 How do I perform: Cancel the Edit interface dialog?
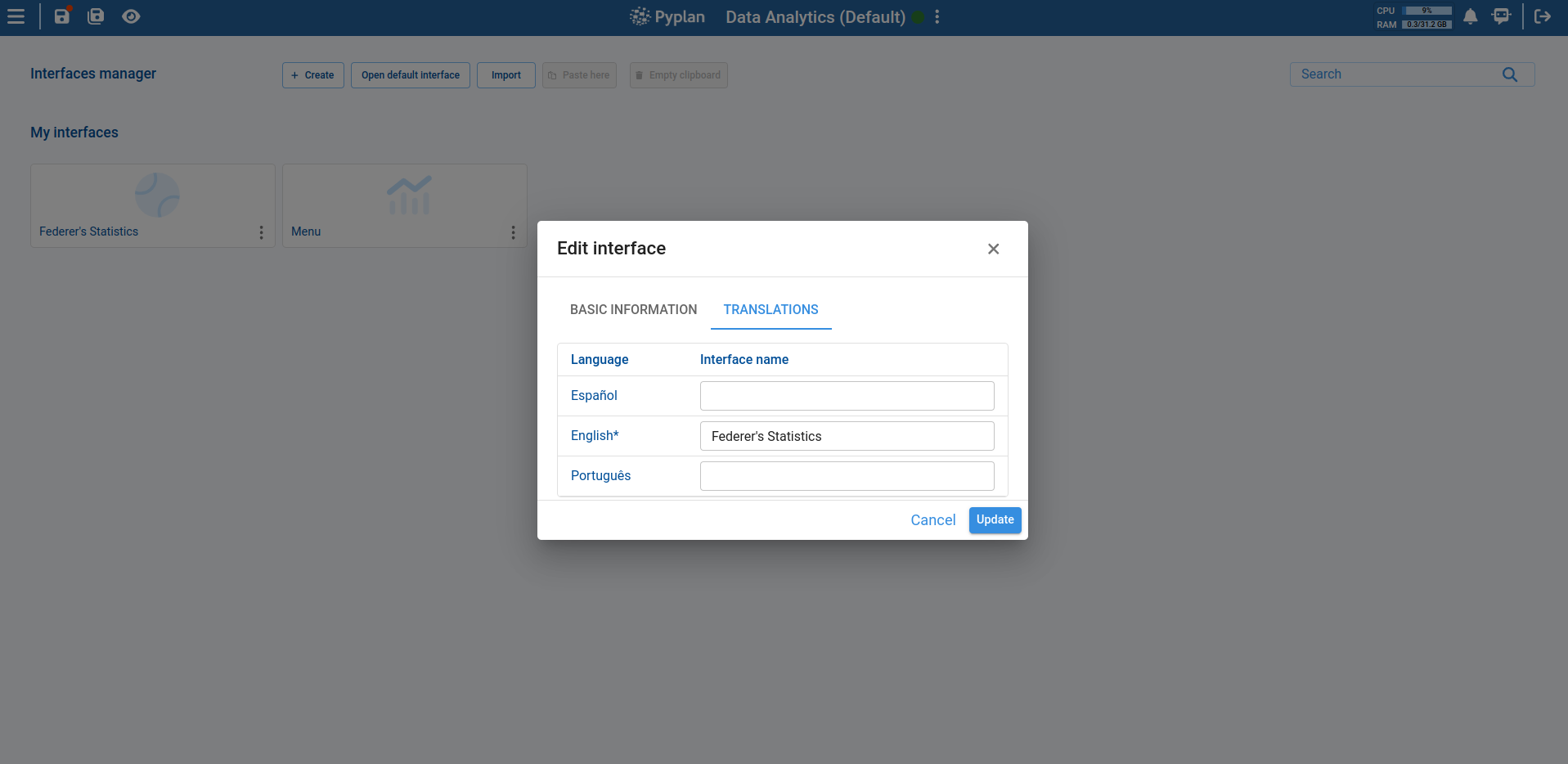pyautogui.click(x=932, y=520)
